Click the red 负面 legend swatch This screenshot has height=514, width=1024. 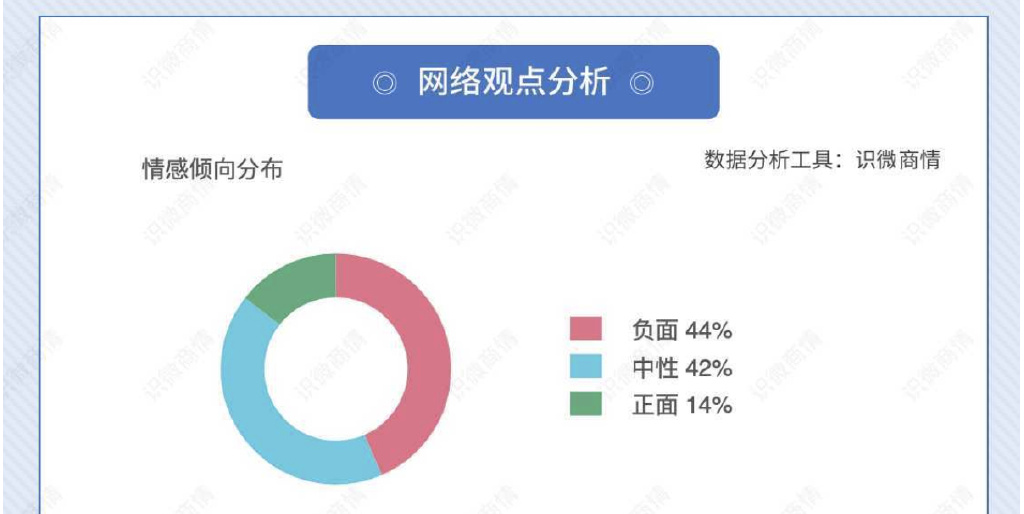(x=585, y=329)
